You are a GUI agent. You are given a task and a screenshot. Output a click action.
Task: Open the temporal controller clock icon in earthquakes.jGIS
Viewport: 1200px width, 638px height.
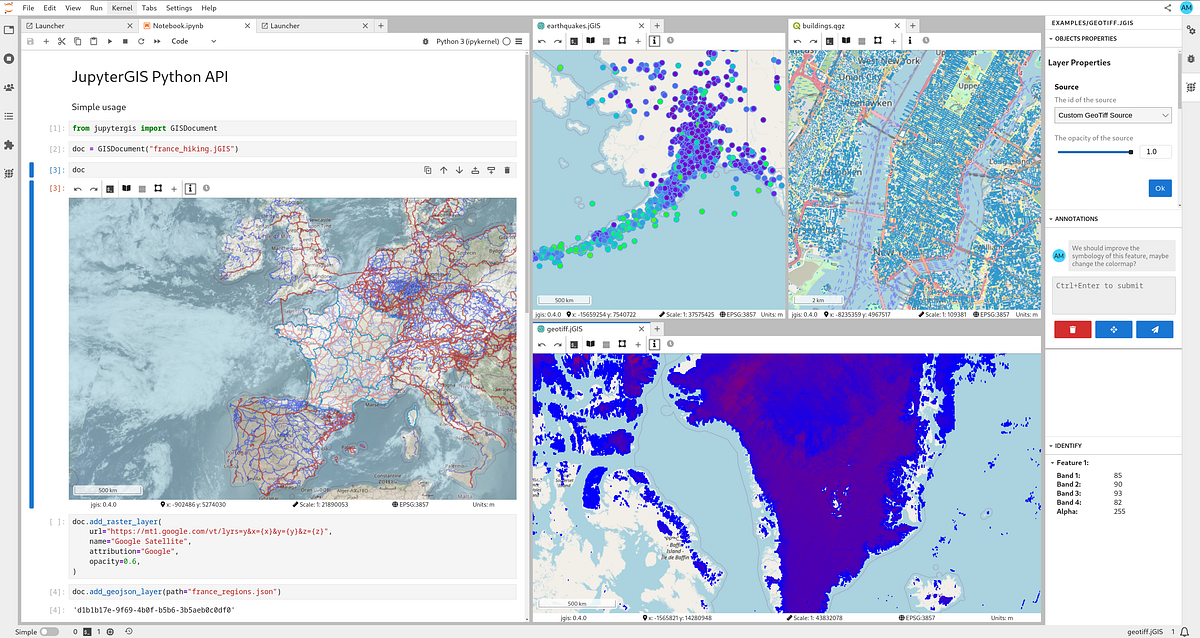click(670, 40)
